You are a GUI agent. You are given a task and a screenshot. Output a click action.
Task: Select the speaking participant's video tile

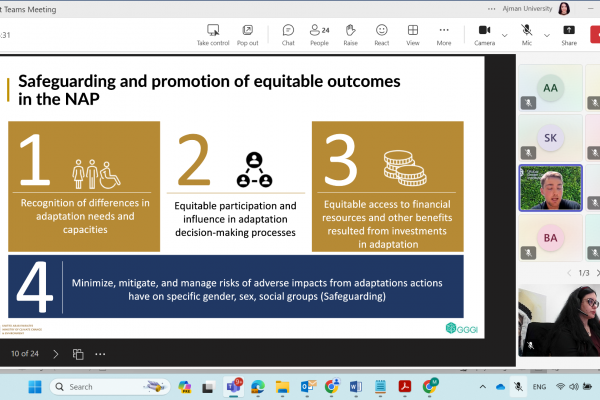pyautogui.click(x=549, y=187)
